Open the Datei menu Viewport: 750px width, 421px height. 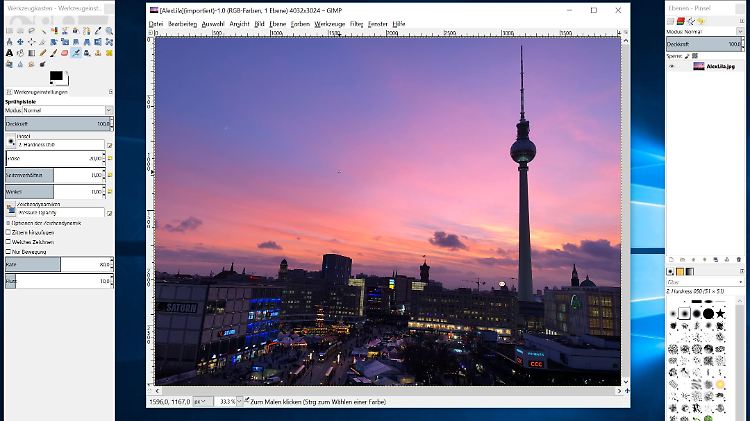coord(156,23)
